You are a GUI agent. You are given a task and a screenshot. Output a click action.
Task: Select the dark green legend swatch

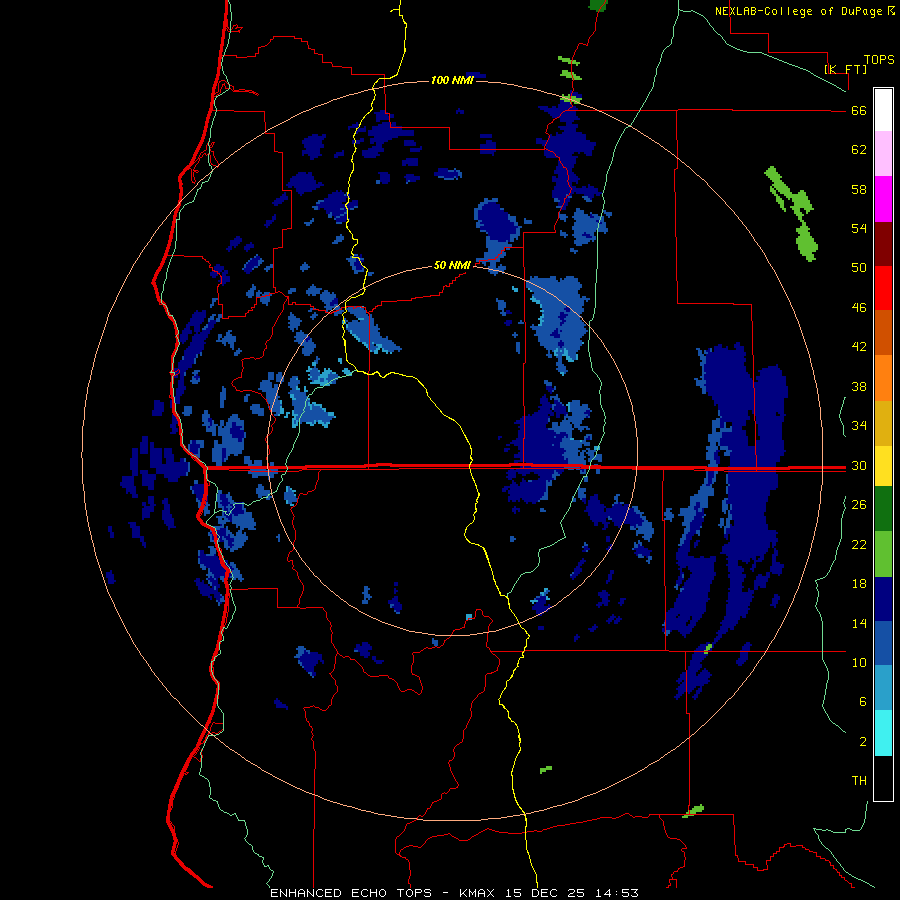(883, 509)
